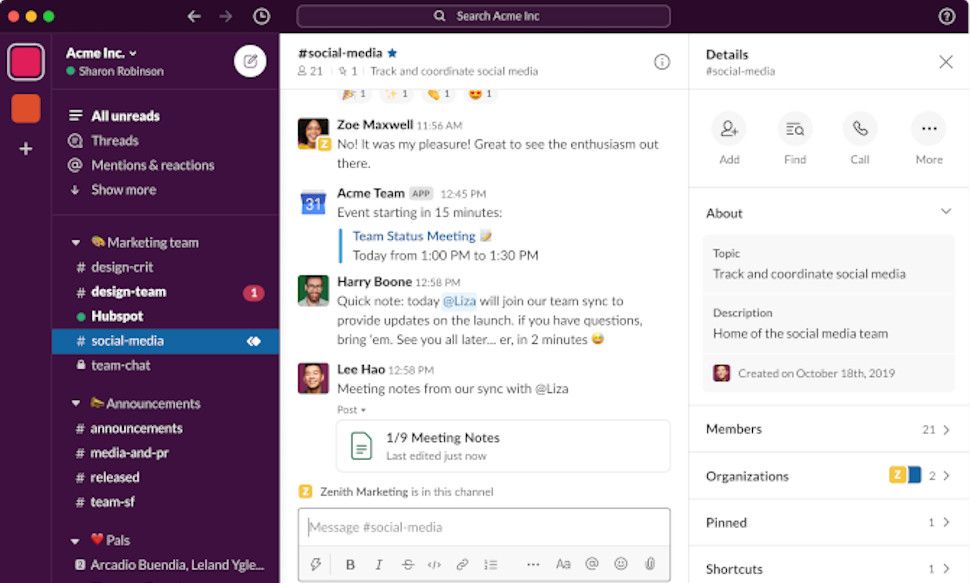Collapse the Marketing team section
This screenshot has height=583, width=970.
click(x=75, y=243)
